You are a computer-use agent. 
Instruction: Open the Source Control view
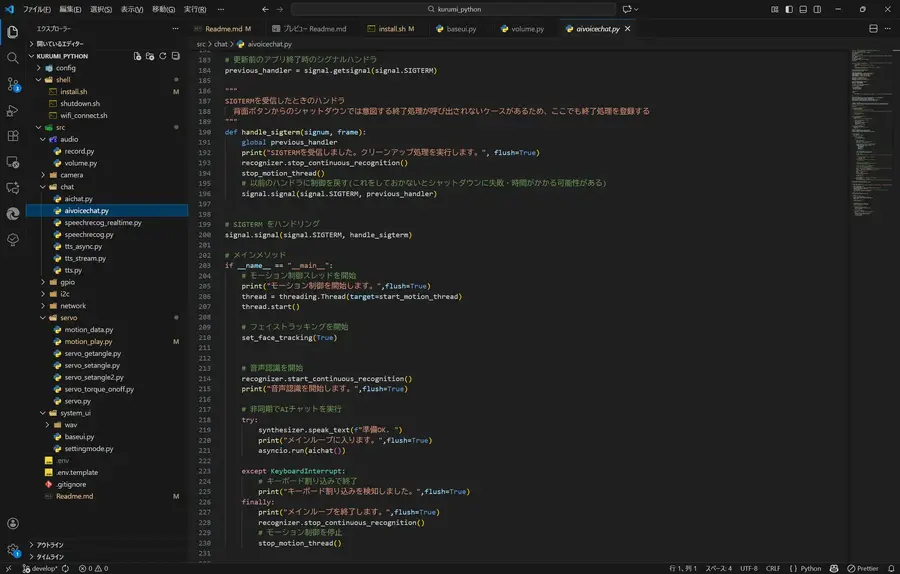coord(13,84)
